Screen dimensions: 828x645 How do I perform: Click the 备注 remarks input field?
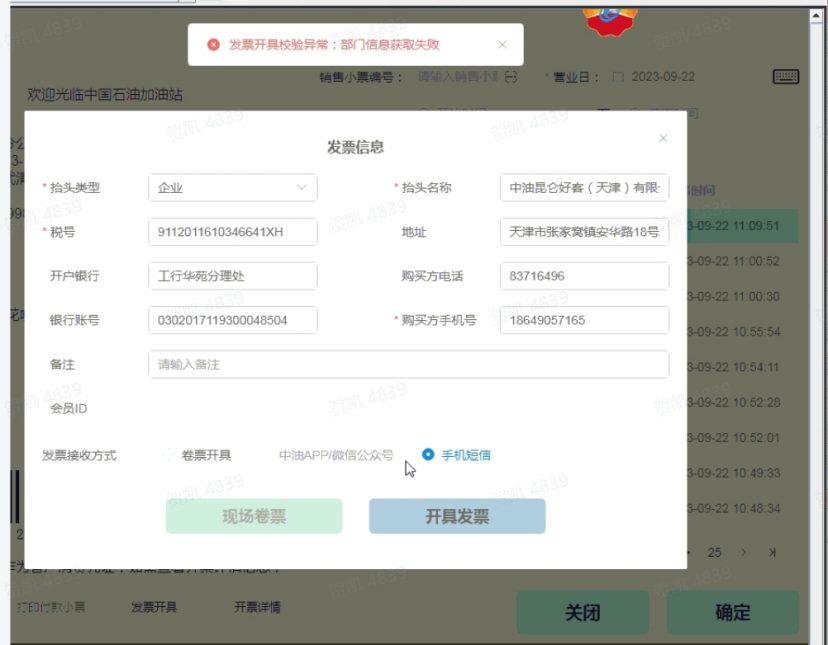pos(408,365)
